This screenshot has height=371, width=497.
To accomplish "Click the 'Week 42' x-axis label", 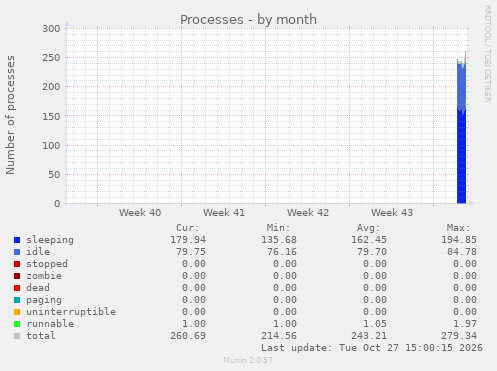I will [x=308, y=213].
